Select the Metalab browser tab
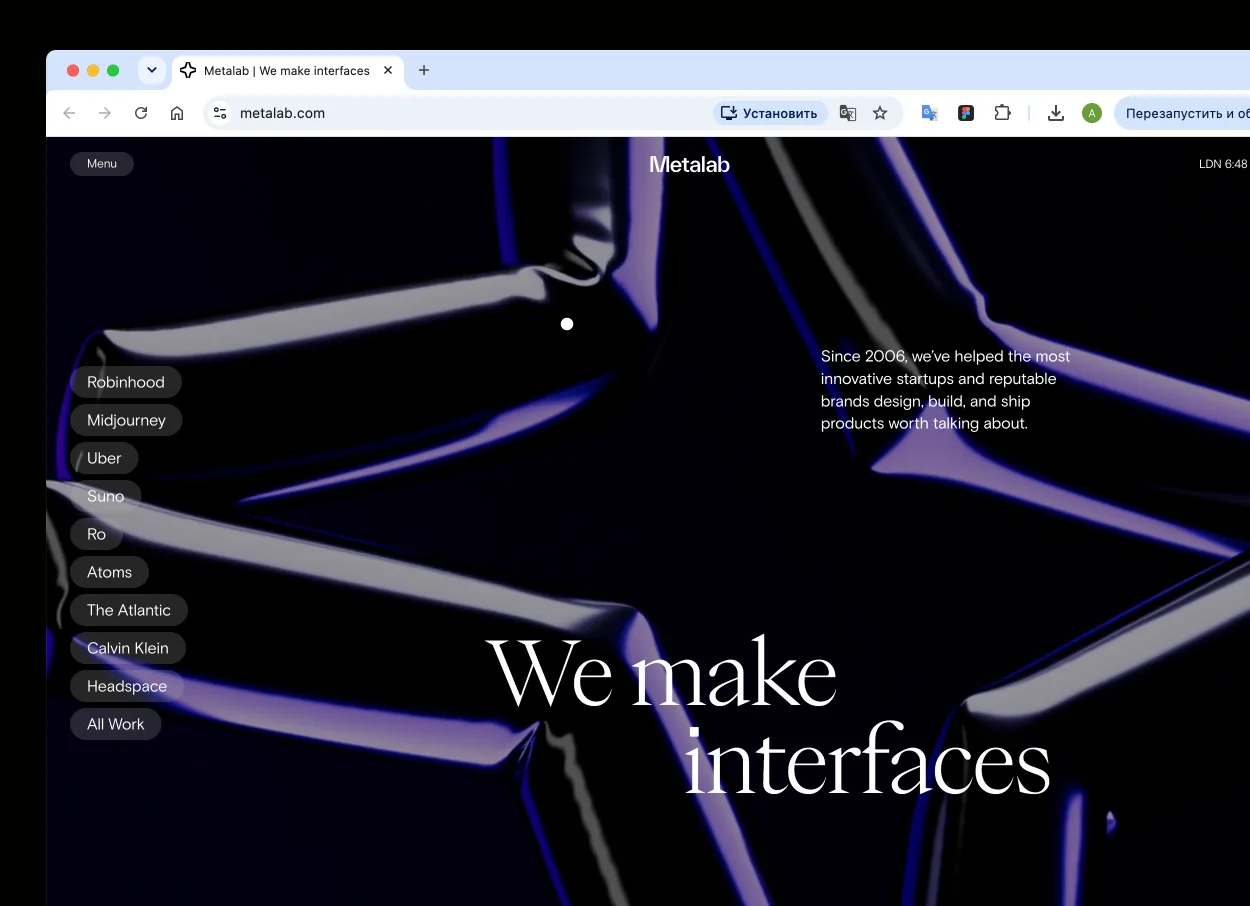 pyautogui.click(x=288, y=71)
